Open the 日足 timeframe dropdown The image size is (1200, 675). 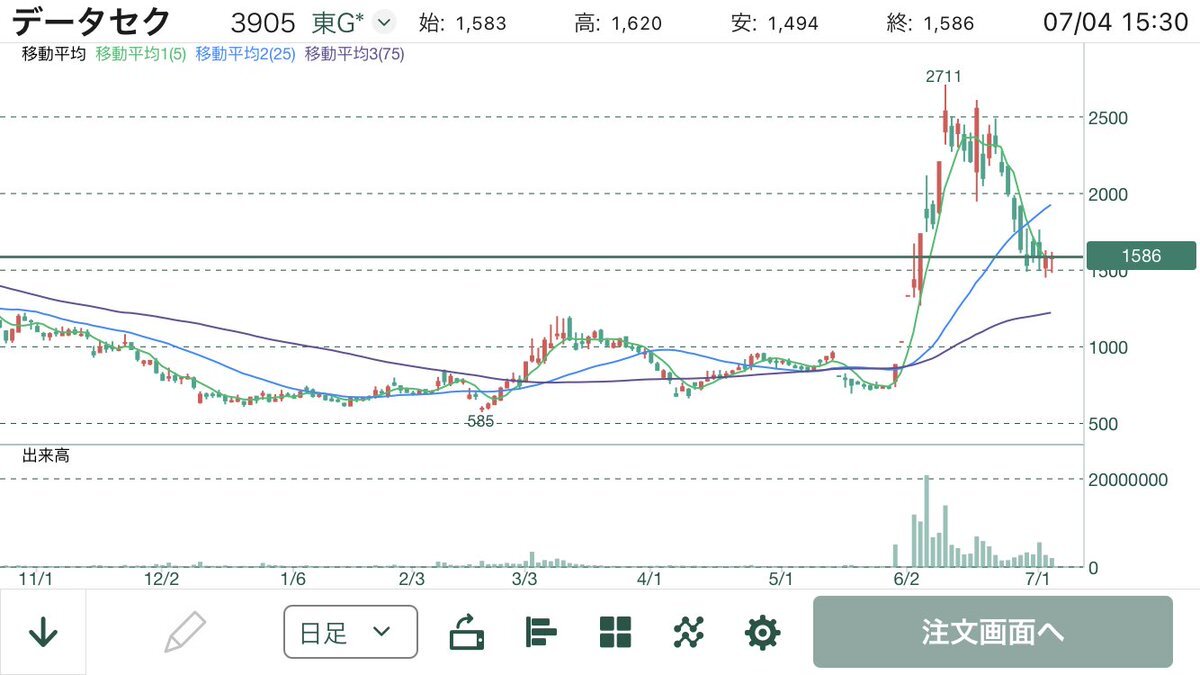coord(351,632)
